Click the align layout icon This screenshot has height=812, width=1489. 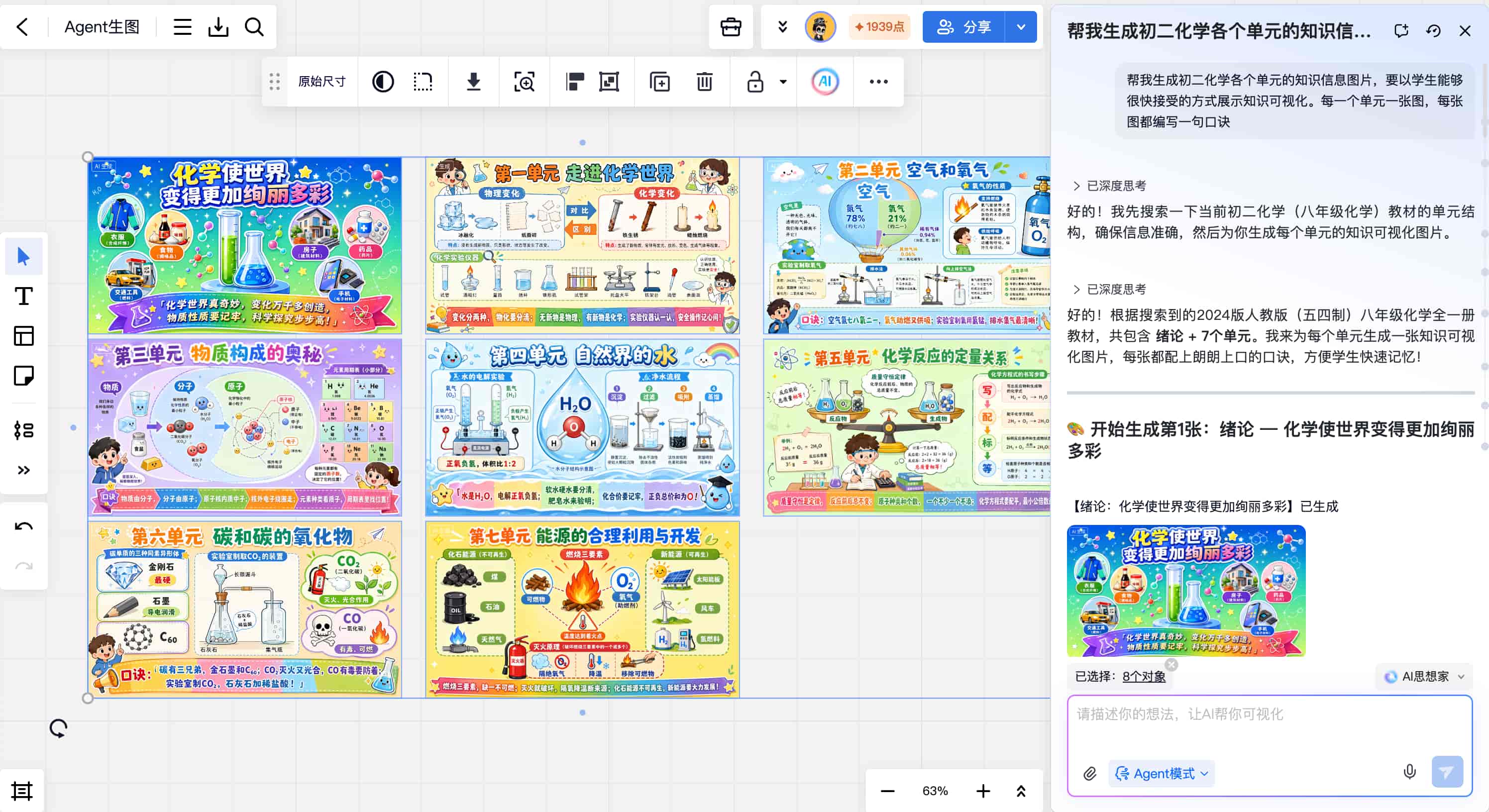574,82
